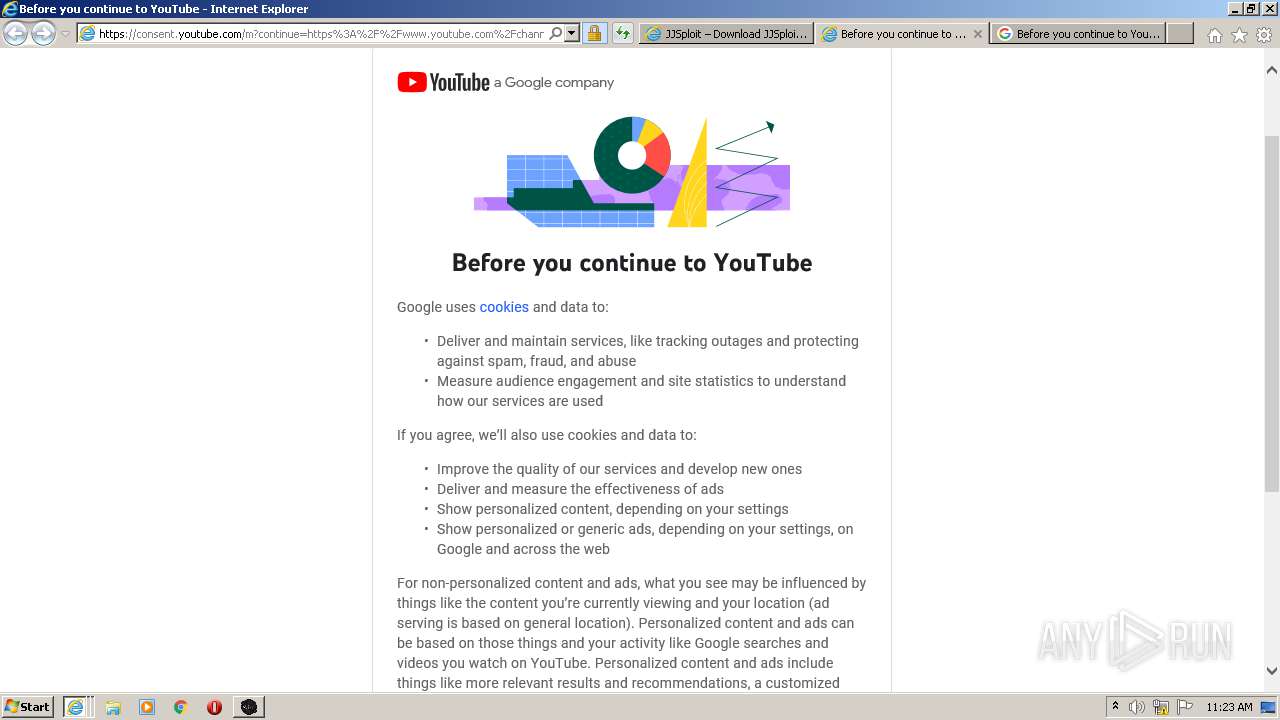Click the address bar URL field

320,33
